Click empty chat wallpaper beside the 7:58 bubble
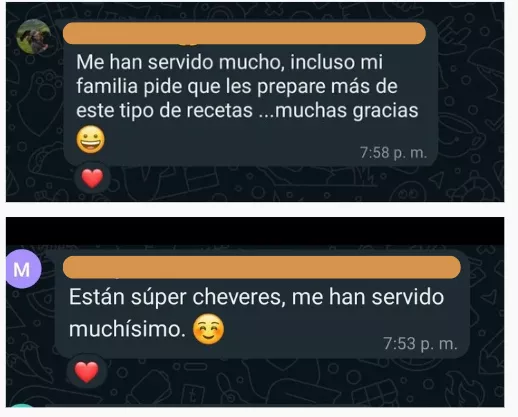Screen dimensions: 518x417 pyautogui.click(x=470, y=100)
